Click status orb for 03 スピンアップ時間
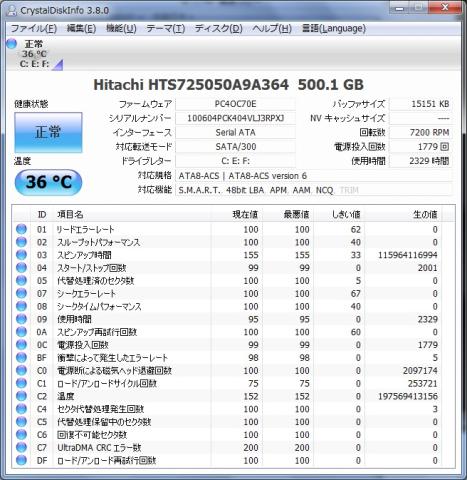This screenshot has height=480, width=467. point(21,255)
